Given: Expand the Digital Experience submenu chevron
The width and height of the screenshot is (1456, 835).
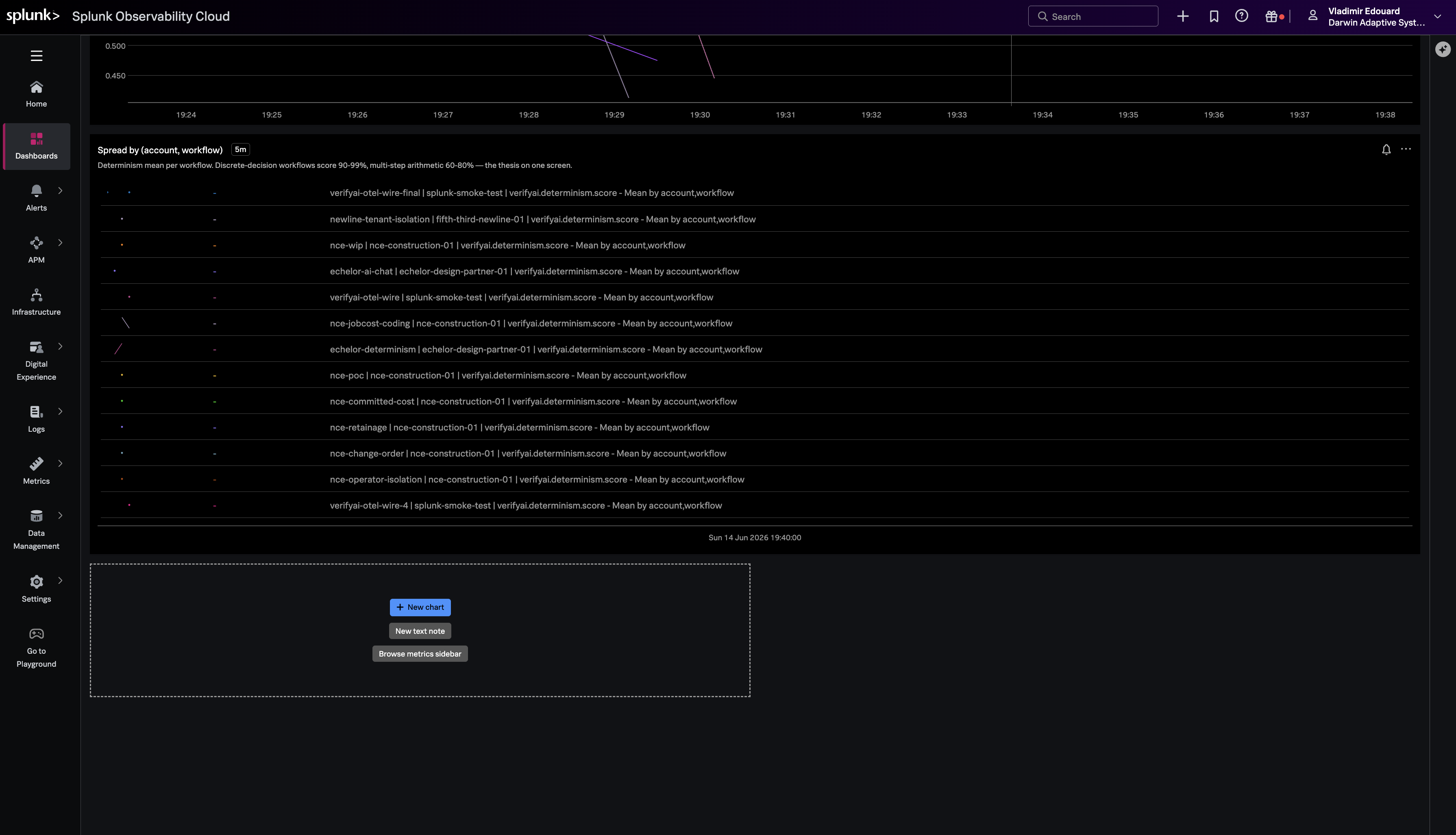Looking at the screenshot, I should pos(60,346).
